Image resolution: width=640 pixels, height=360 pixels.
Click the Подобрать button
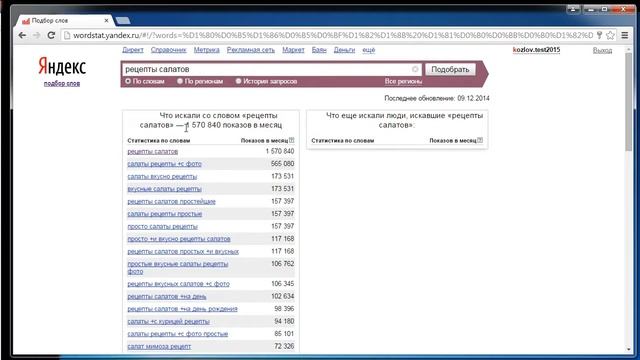[450, 69]
